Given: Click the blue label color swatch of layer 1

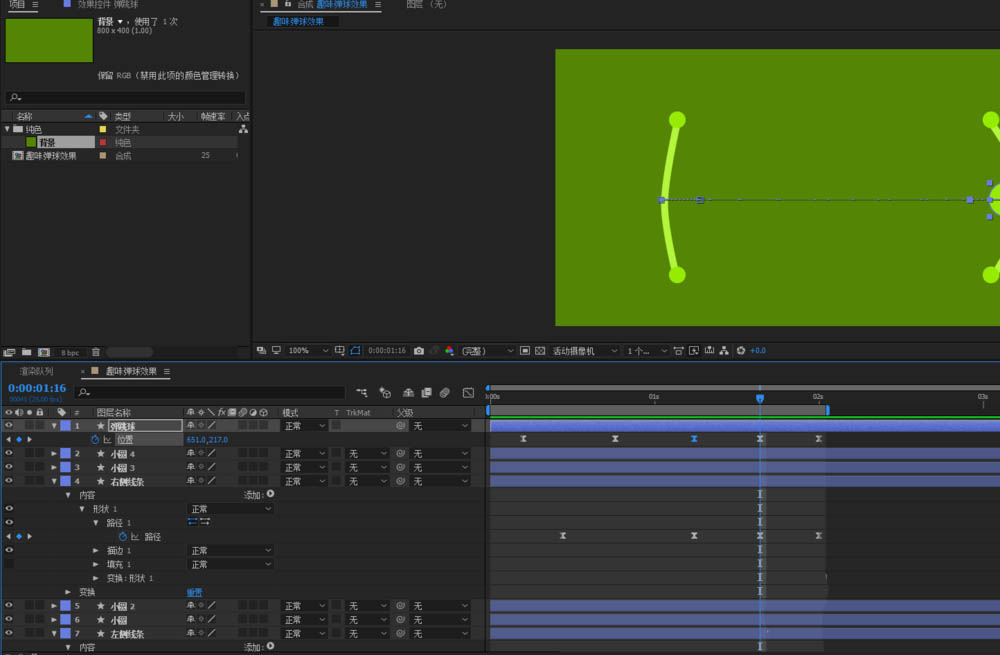Looking at the screenshot, I should pos(65,425).
